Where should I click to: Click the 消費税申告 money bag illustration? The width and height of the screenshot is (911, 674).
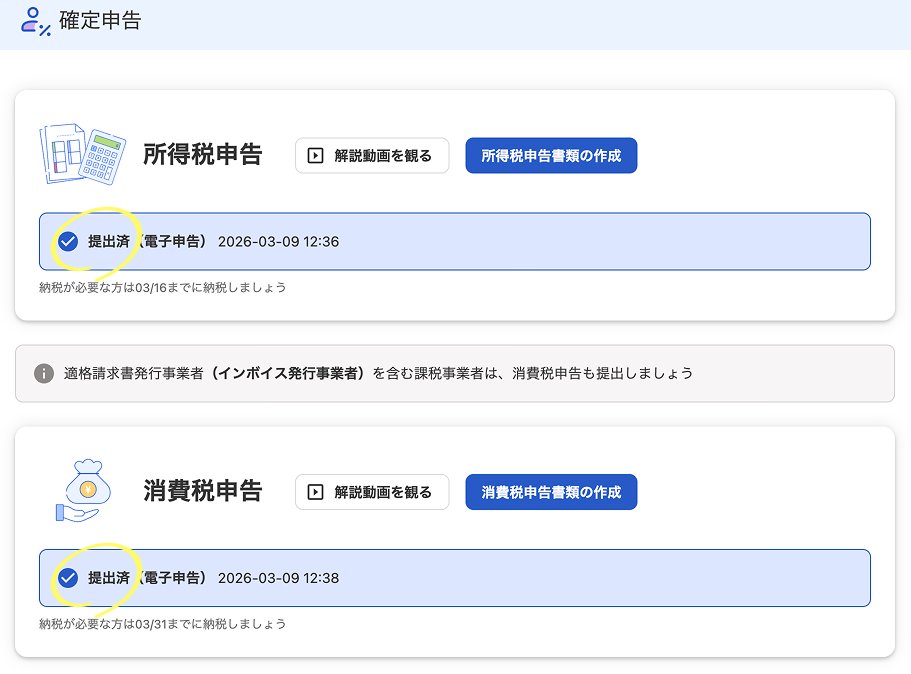coord(83,490)
